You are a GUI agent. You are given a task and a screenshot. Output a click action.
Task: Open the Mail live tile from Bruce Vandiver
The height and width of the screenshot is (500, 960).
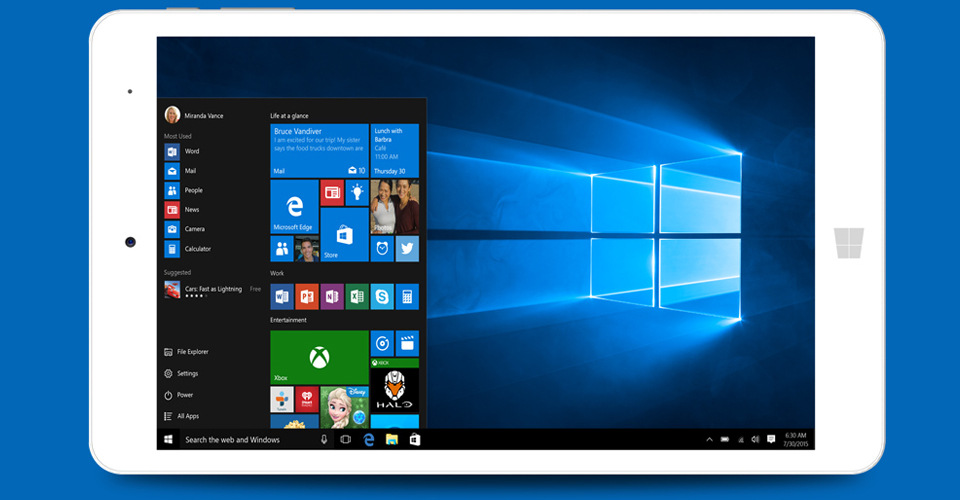point(320,151)
